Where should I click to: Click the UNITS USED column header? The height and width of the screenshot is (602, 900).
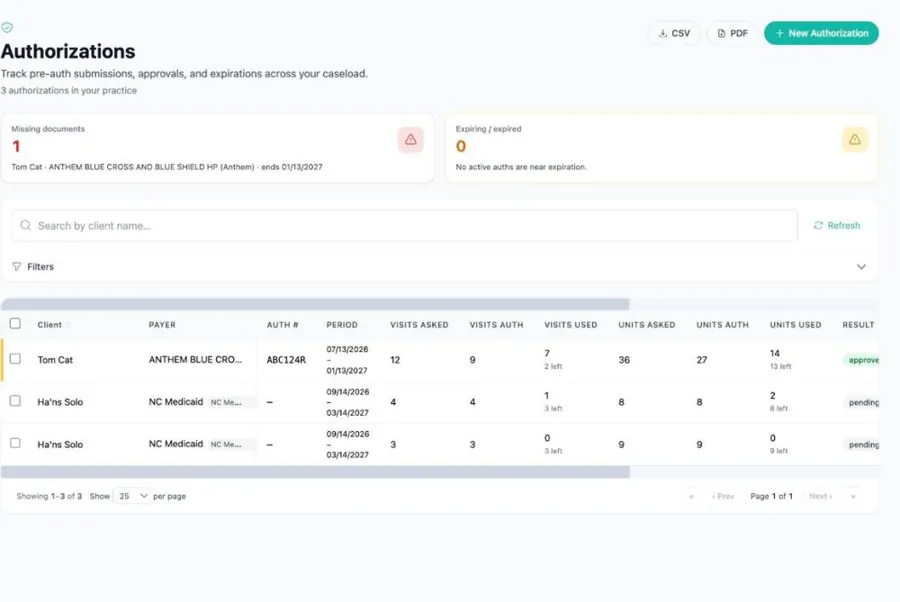(796, 325)
